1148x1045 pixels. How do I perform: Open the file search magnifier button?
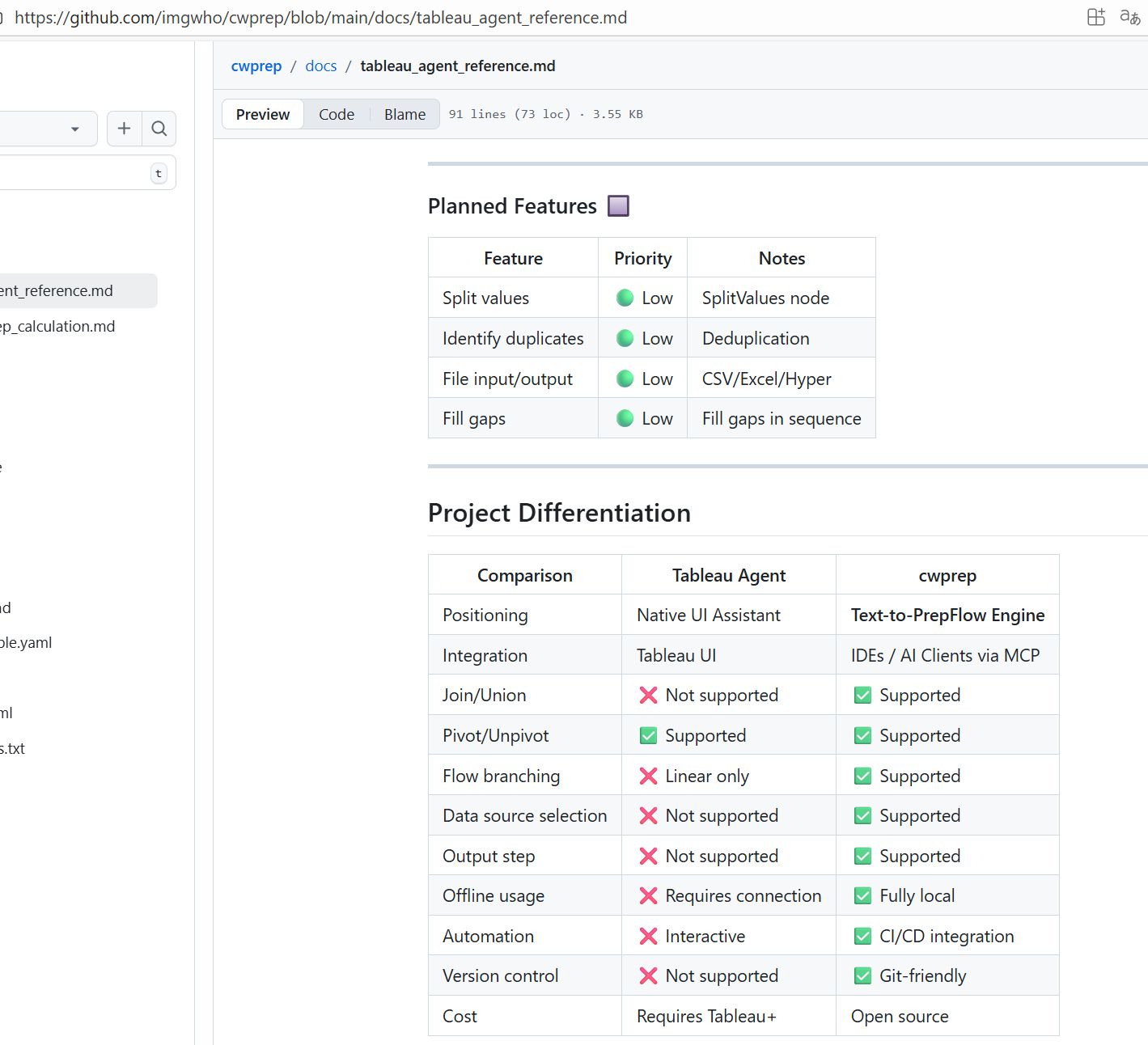(159, 128)
